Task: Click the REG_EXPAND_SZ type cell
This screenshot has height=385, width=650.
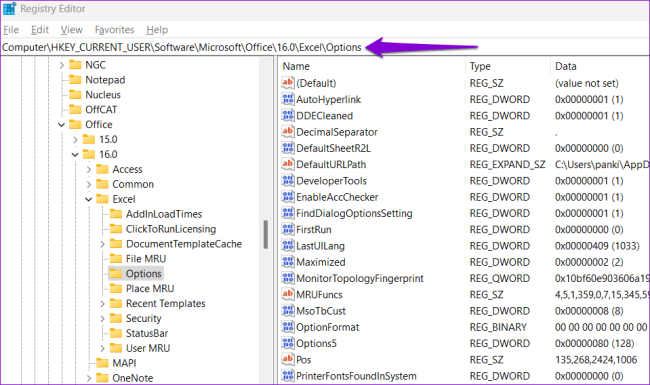Action: 507,165
